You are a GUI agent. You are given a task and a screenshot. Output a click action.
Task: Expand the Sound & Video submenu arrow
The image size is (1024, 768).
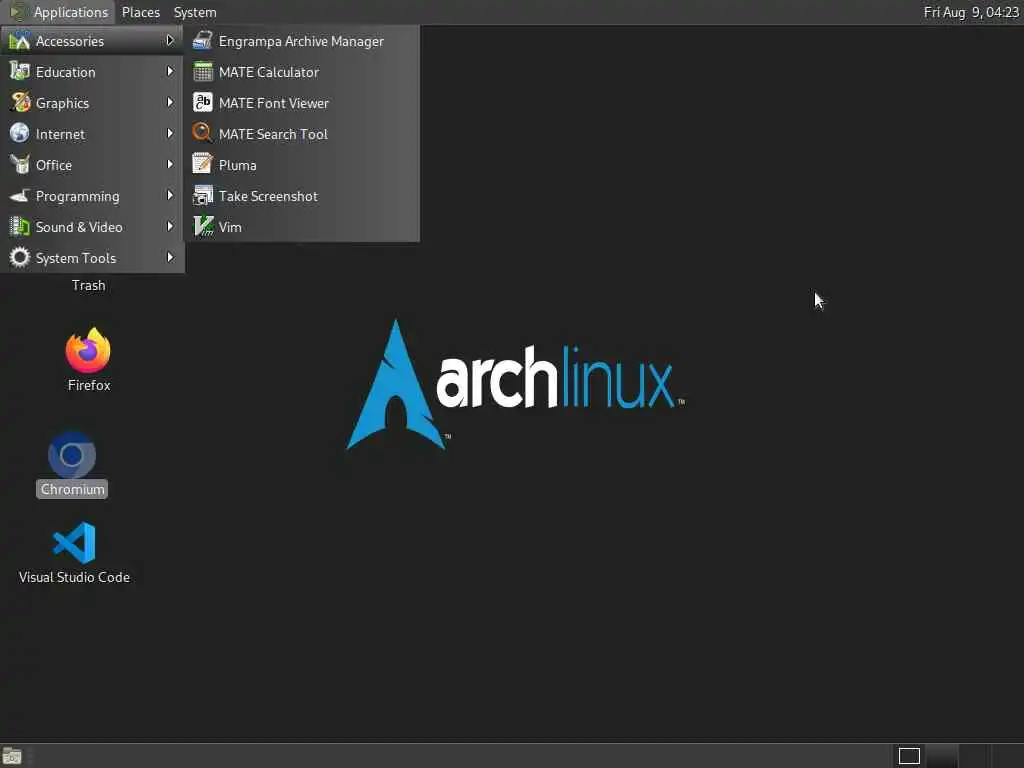pos(170,227)
